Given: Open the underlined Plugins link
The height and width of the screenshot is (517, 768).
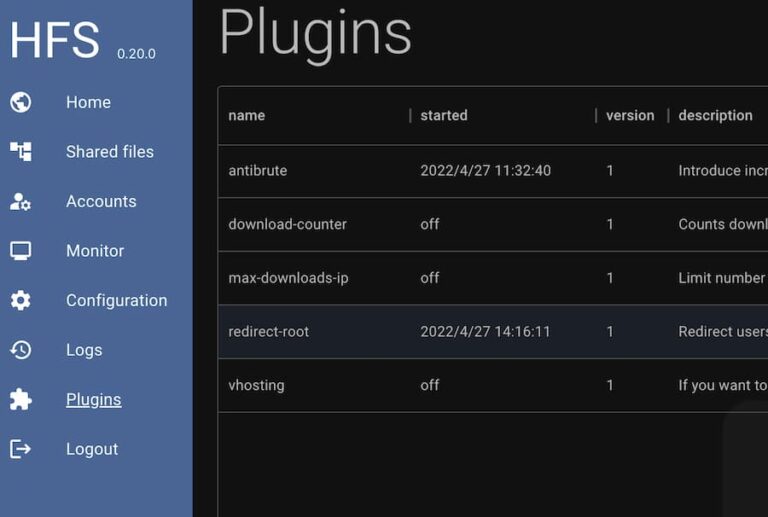Looking at the screenshot, I should [93, 400].
